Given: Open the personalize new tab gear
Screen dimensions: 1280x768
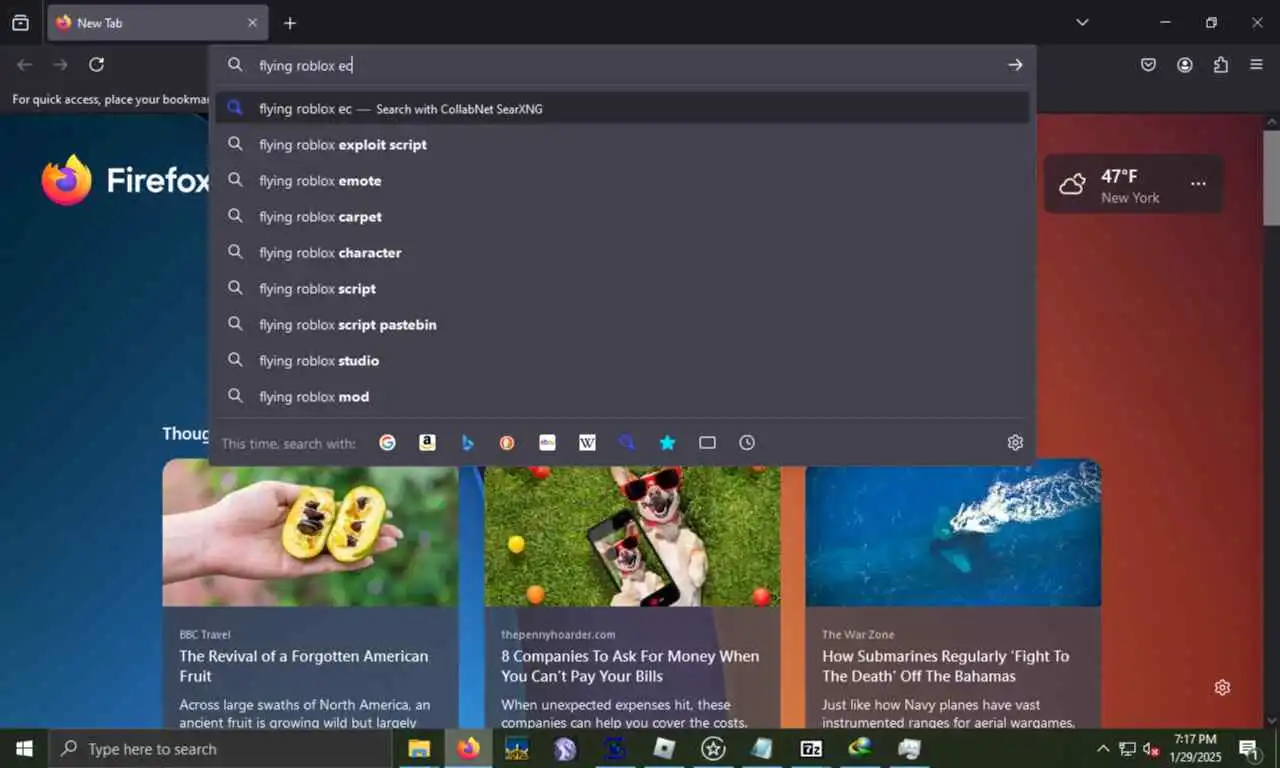Looking at the screenshot, I should [x=1222, y=688].
